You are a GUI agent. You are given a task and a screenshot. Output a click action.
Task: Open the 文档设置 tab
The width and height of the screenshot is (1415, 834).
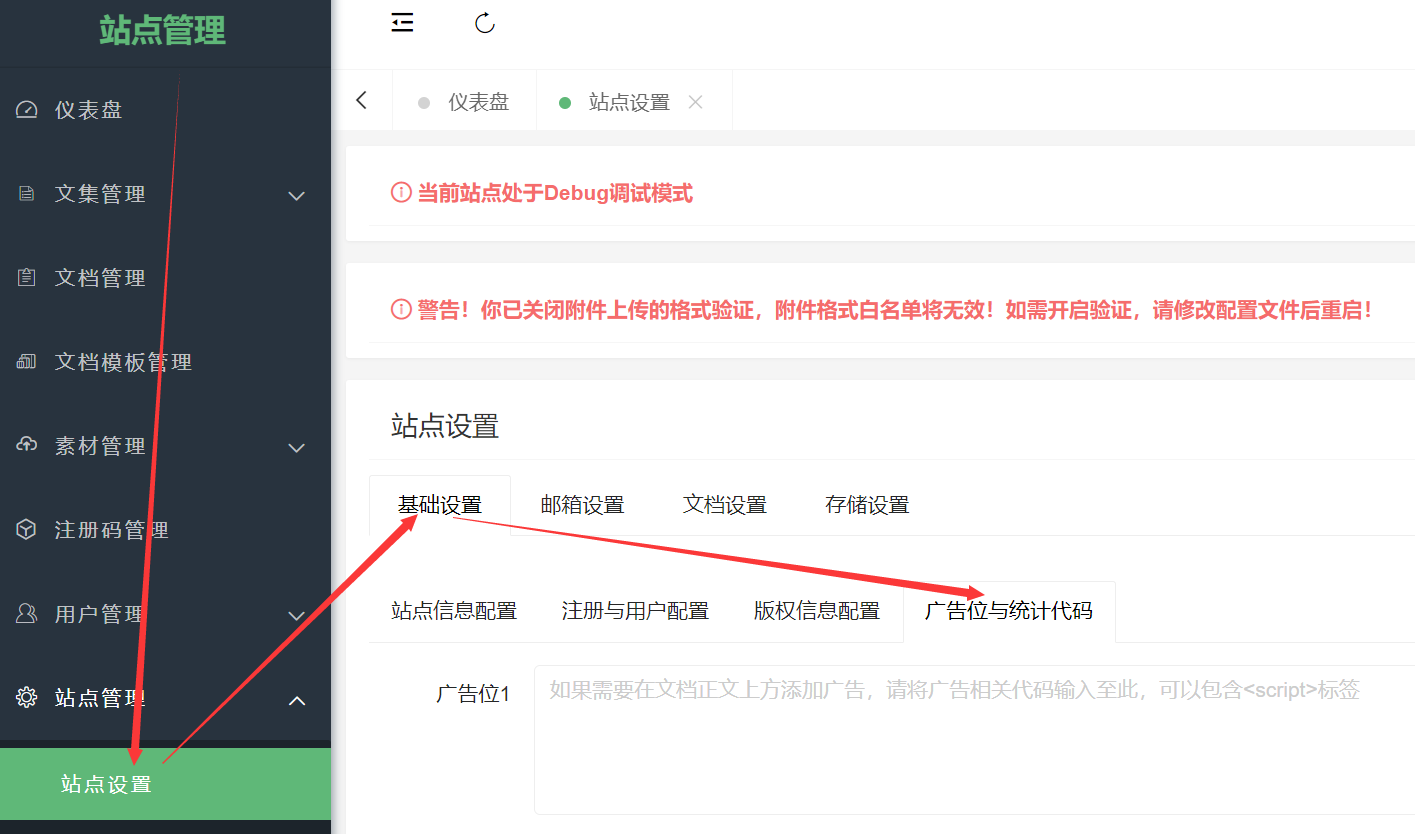click(724, 505)
